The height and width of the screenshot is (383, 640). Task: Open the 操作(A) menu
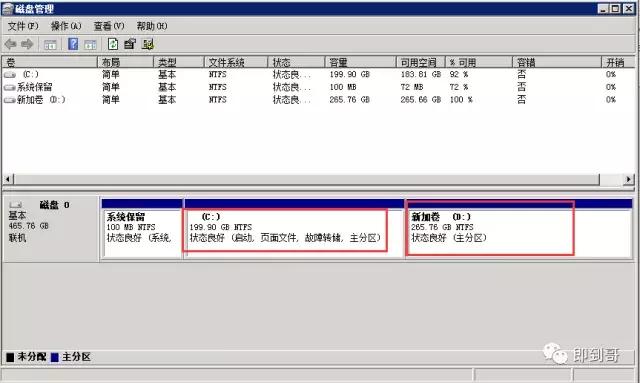(66, 26)
